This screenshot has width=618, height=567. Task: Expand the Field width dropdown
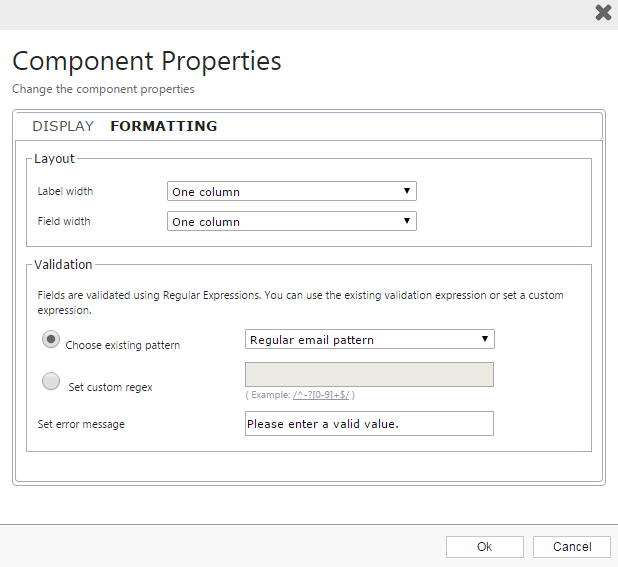[291, 221]
